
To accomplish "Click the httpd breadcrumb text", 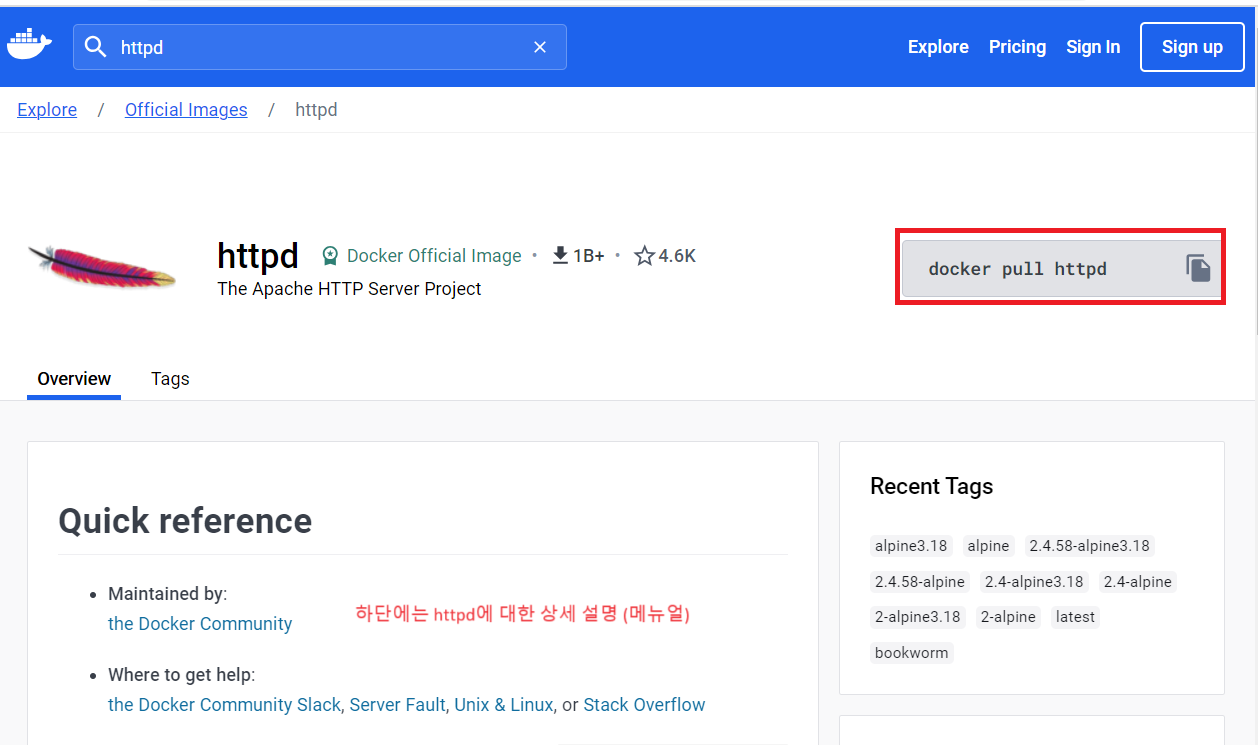I will (x=316, y=110).
